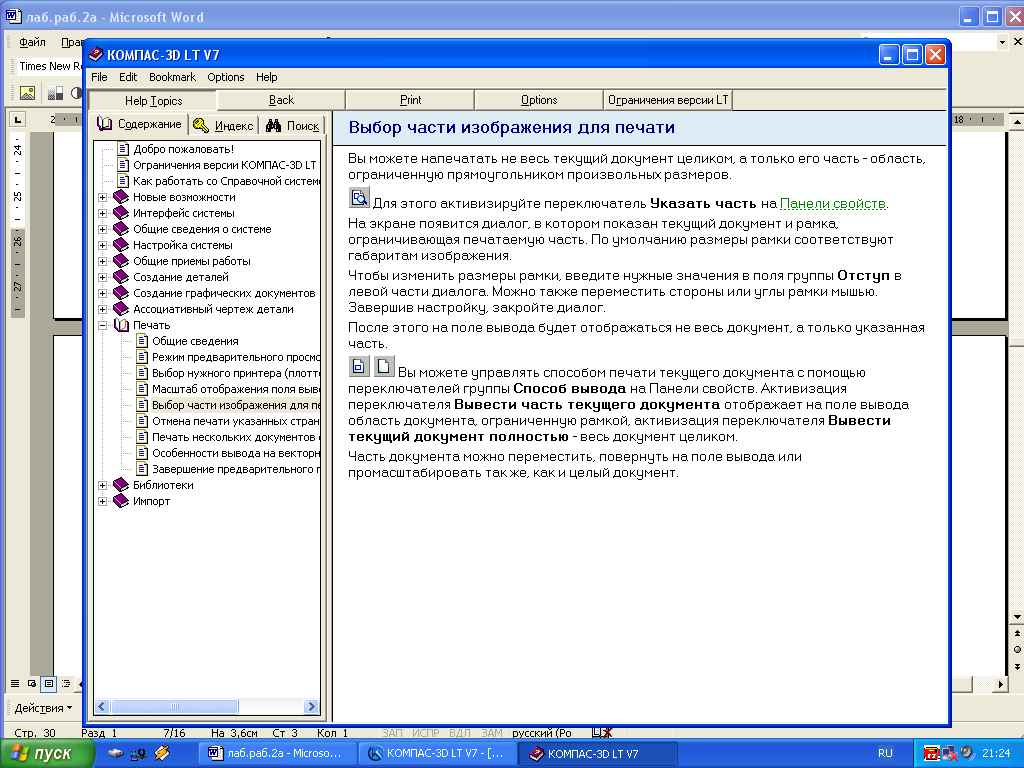Click the Word ЗАП status indicator
The image size is (1024, 768).
(x=392, y=733)
